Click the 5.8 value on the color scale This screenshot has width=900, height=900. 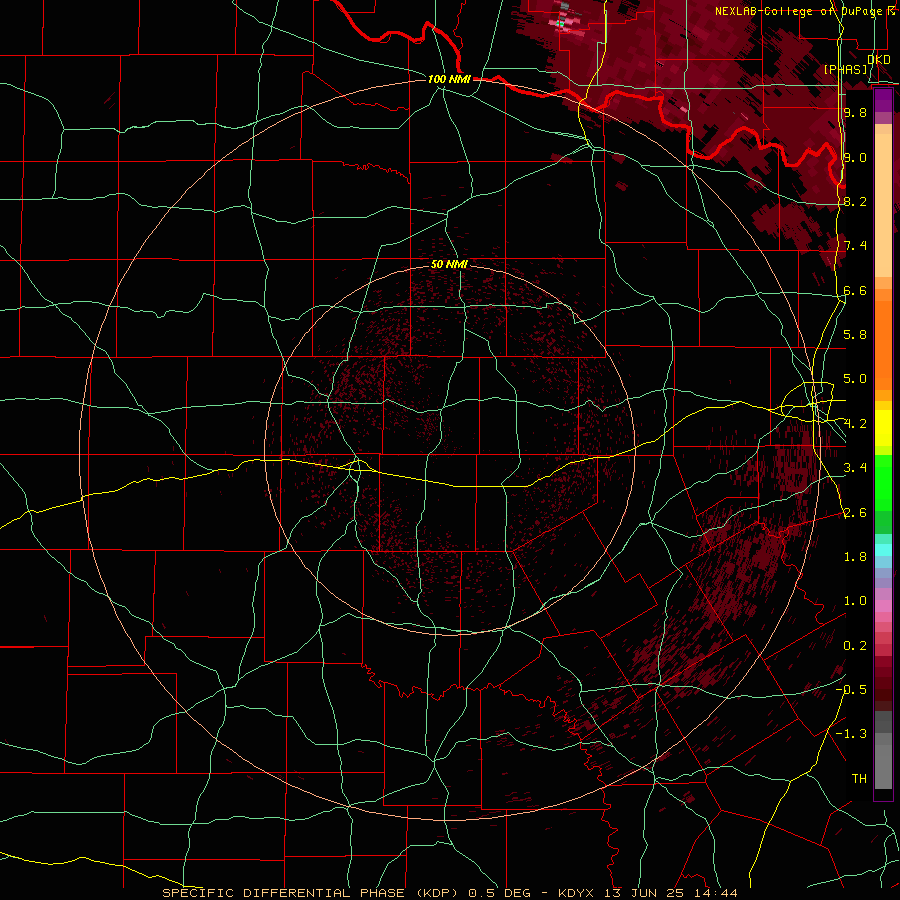855,335
